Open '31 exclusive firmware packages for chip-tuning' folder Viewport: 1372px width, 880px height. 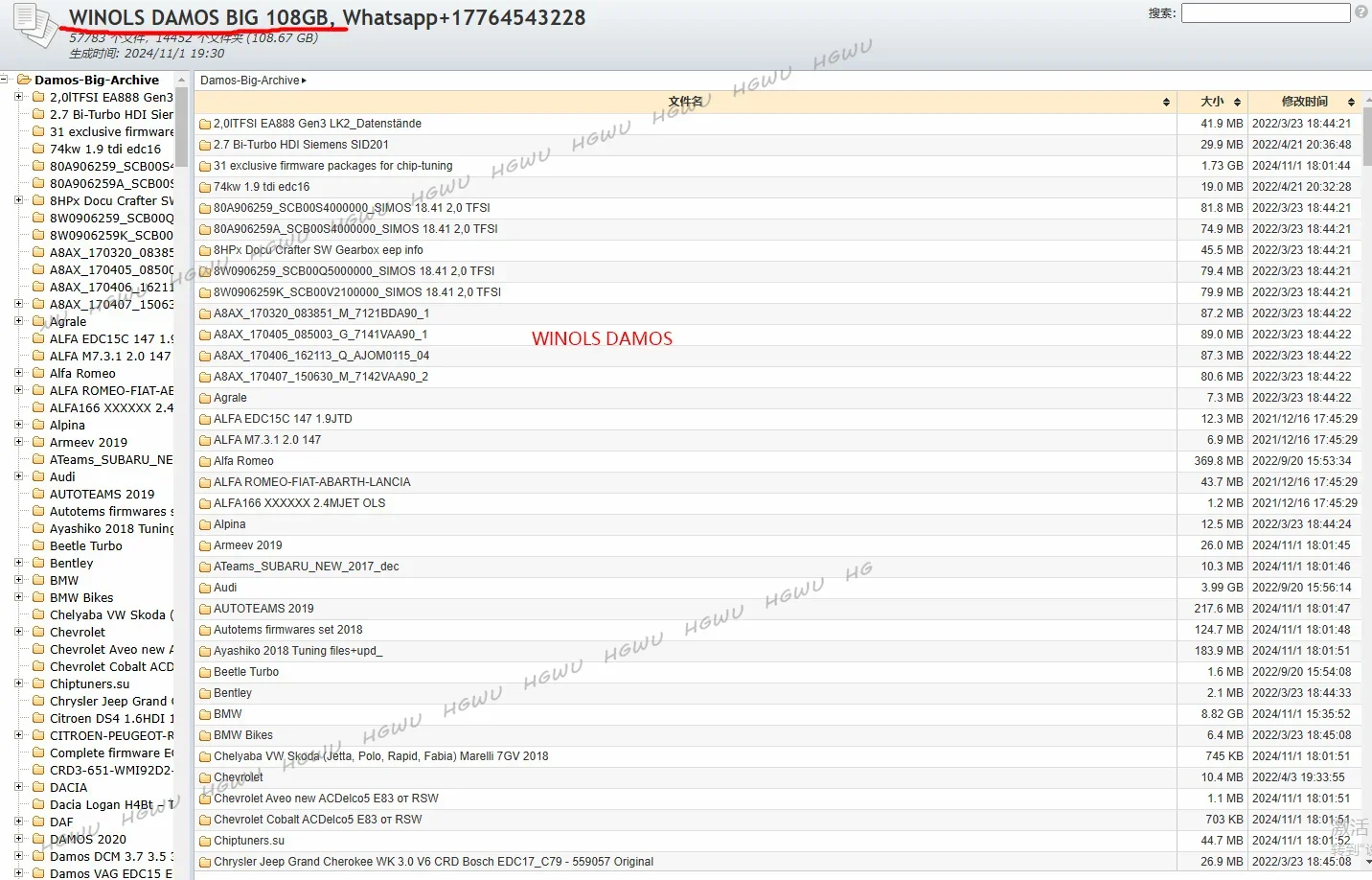coord(332,166)
